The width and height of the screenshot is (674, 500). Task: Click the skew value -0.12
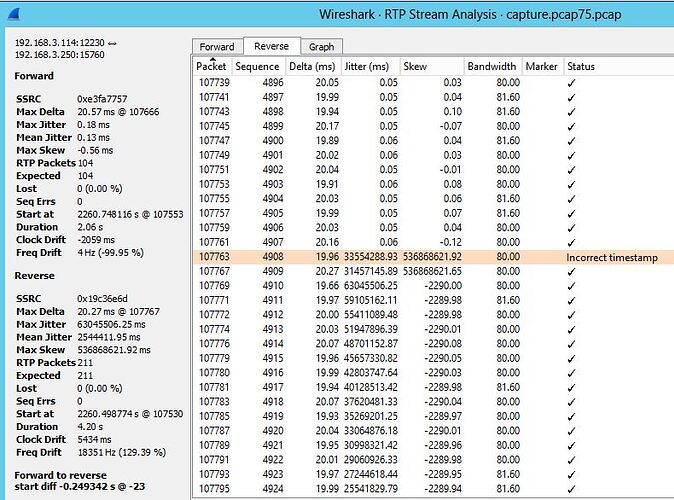point(450,242)
